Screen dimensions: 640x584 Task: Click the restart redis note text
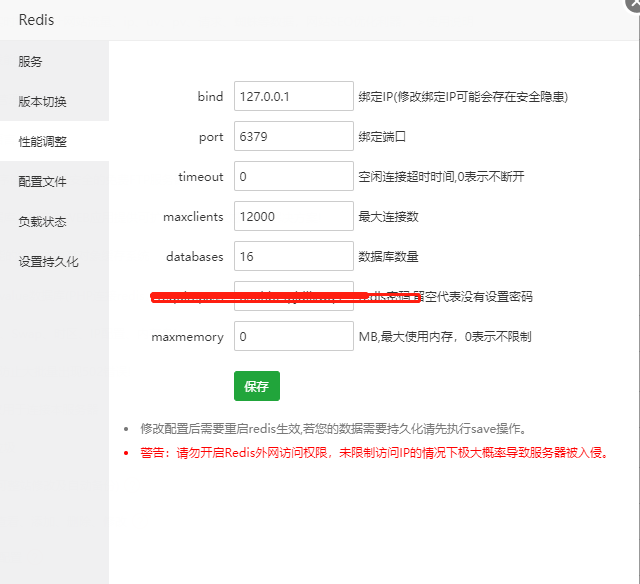[x=335, y=429]
